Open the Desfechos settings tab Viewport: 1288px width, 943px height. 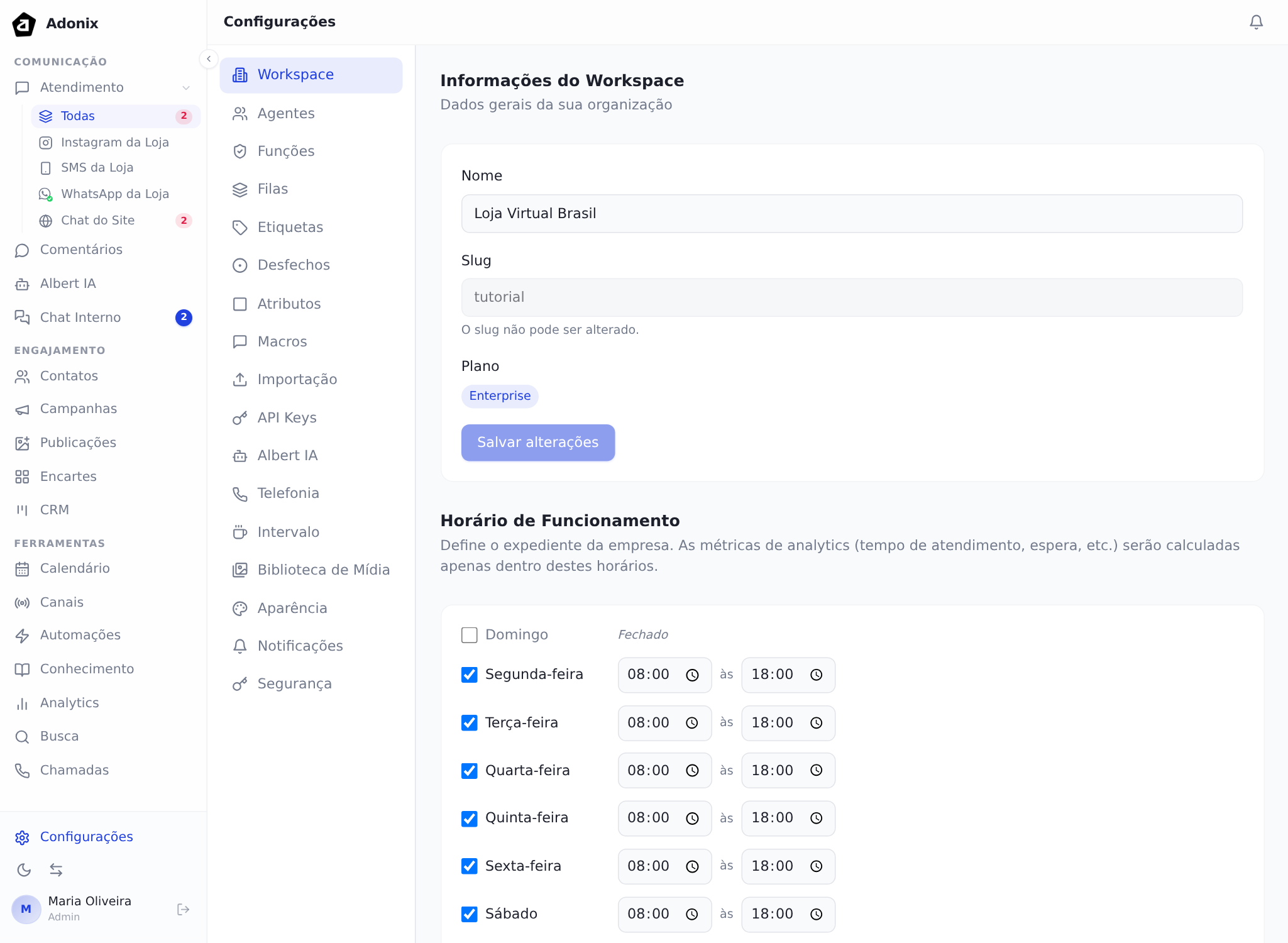[x=311, y=265]
